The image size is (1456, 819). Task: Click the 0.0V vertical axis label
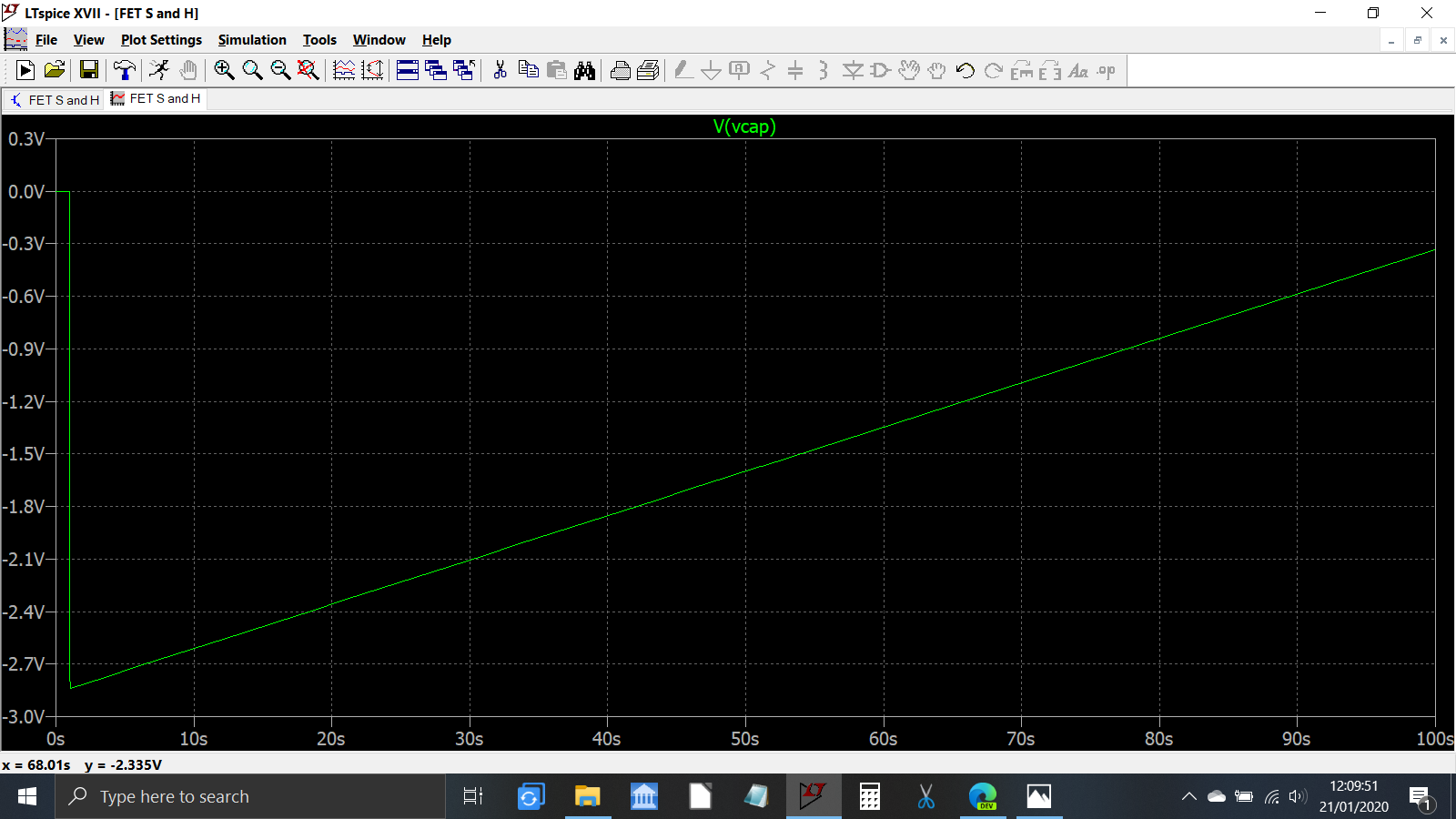click(x=25, y=192)
